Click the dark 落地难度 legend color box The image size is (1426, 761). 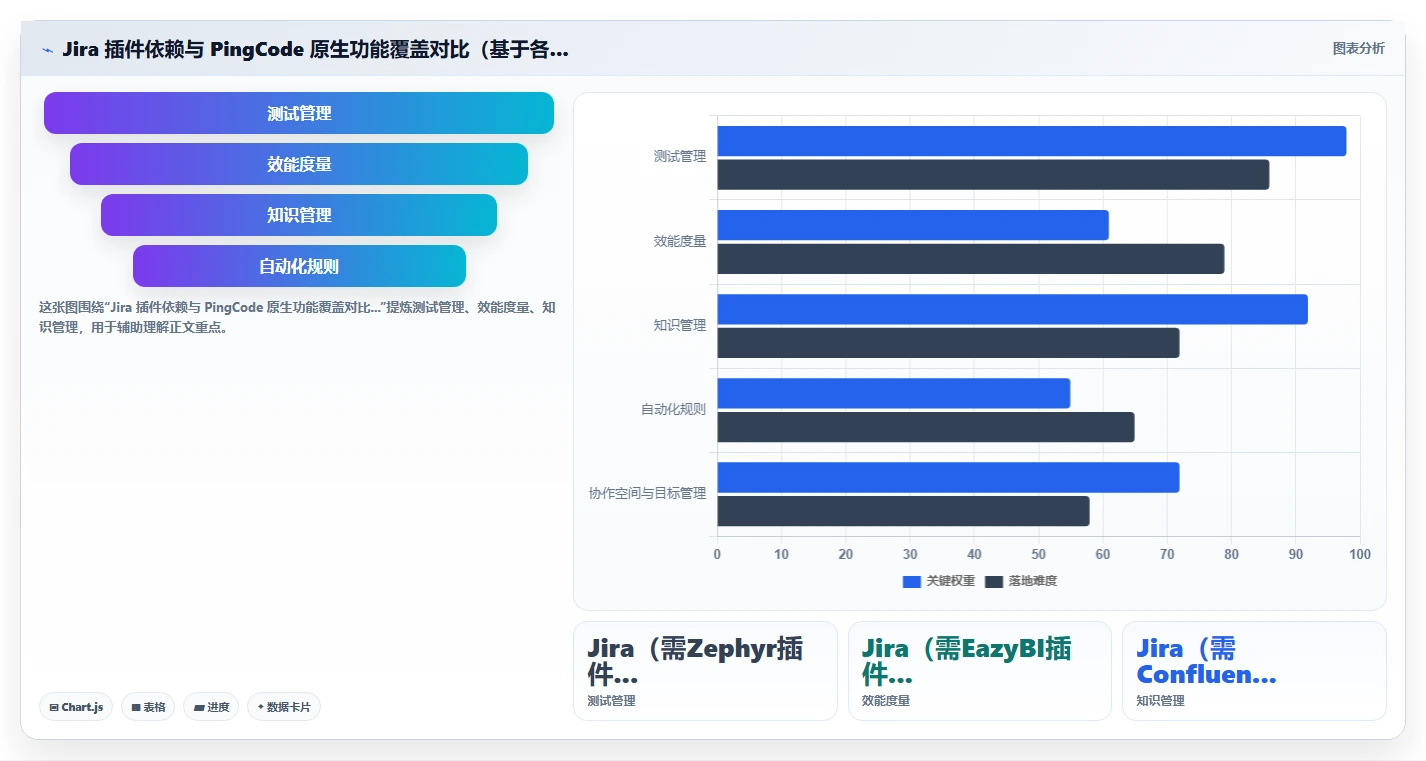(993, 581)
